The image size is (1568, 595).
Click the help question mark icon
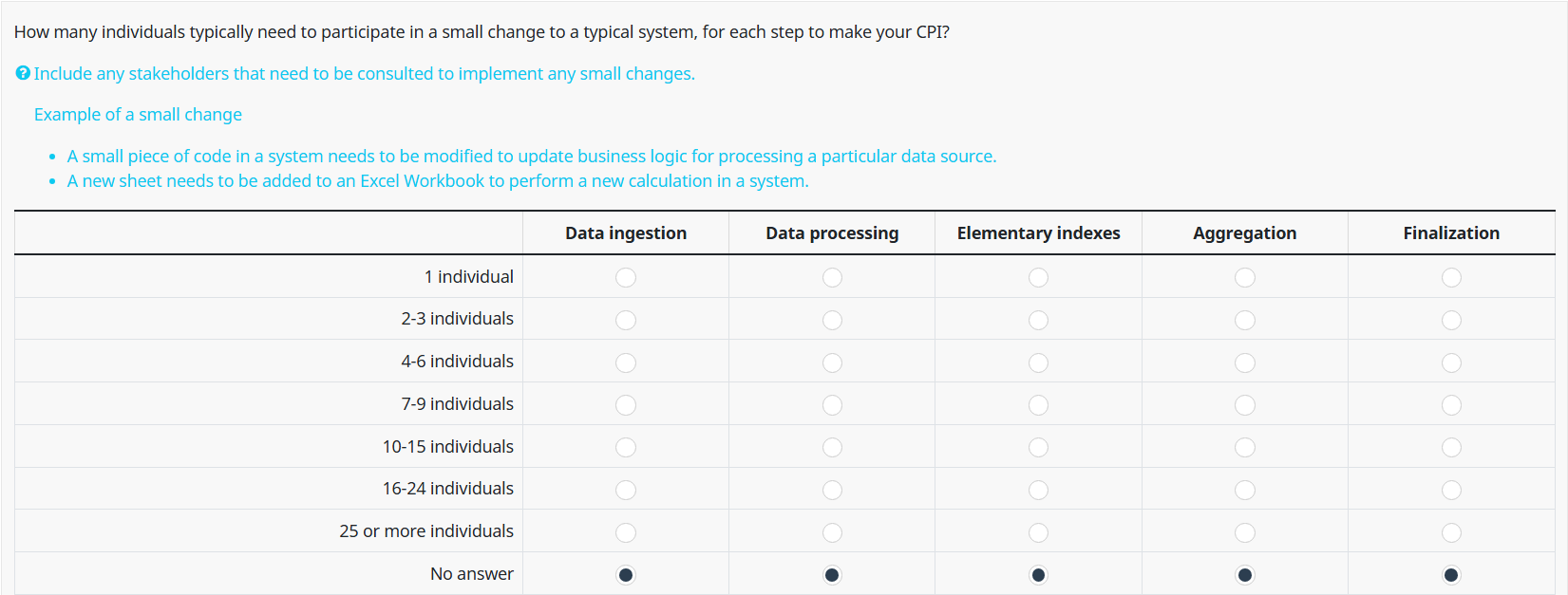pyautogui.click(x=23, y=73)
